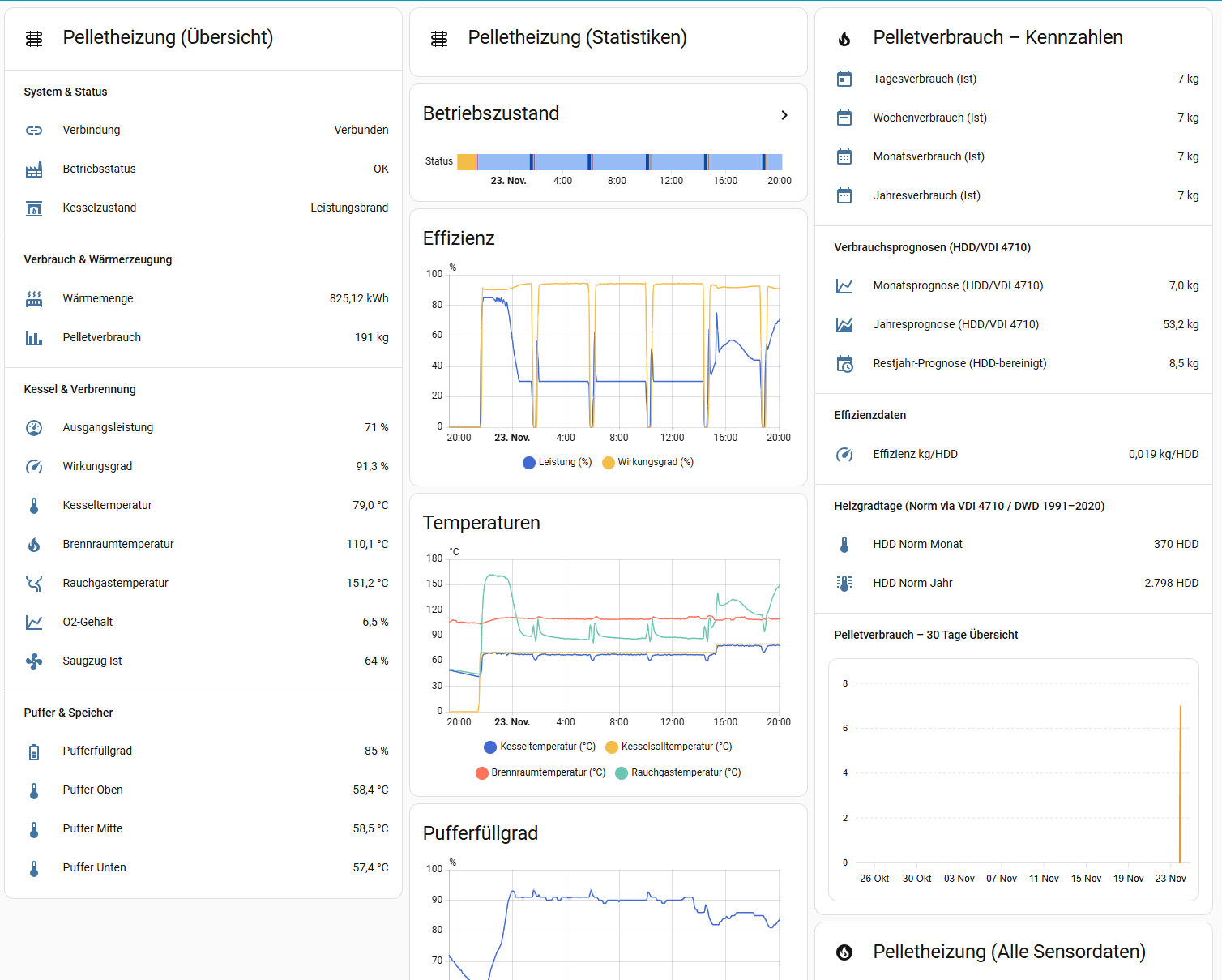Image resolution: width=1222 pixels, height=980 pixels.
Task: Toggle Kesselsolltemperatur legend entry
Action: [x=669, y=747]
